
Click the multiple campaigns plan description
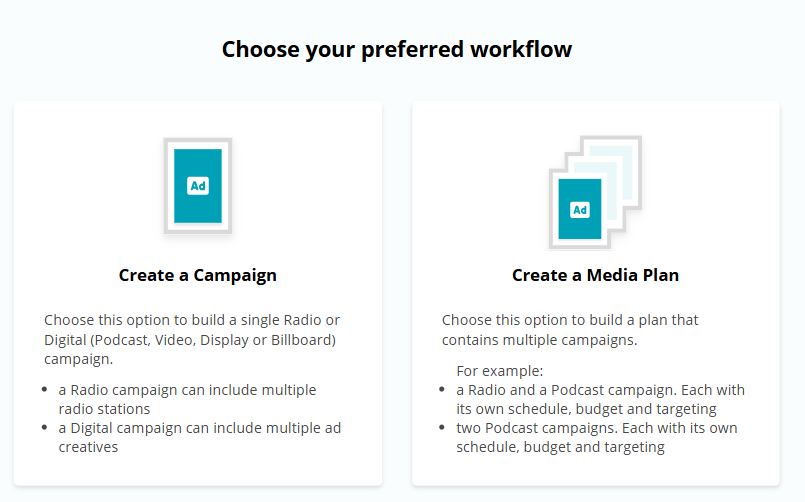tap(570, 330)
